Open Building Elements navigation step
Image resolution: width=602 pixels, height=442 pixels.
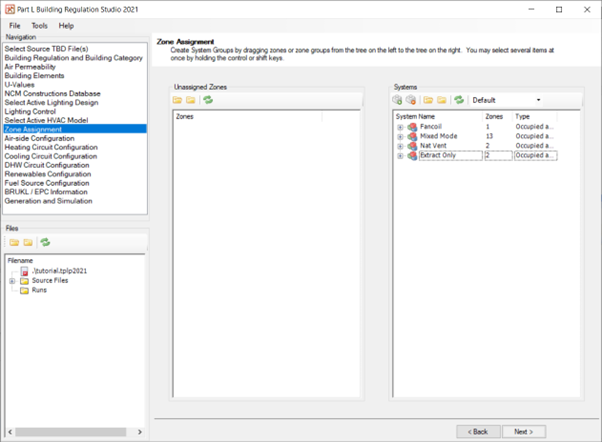(75, 76)
